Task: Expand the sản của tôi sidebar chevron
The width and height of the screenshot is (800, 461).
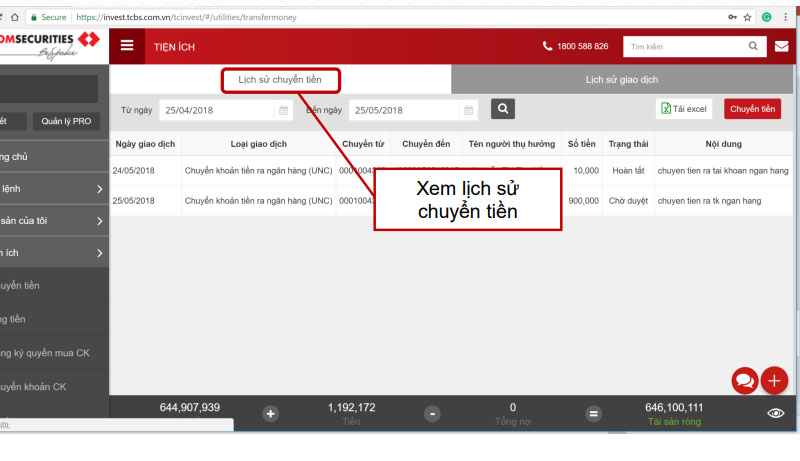Action: 99,221
